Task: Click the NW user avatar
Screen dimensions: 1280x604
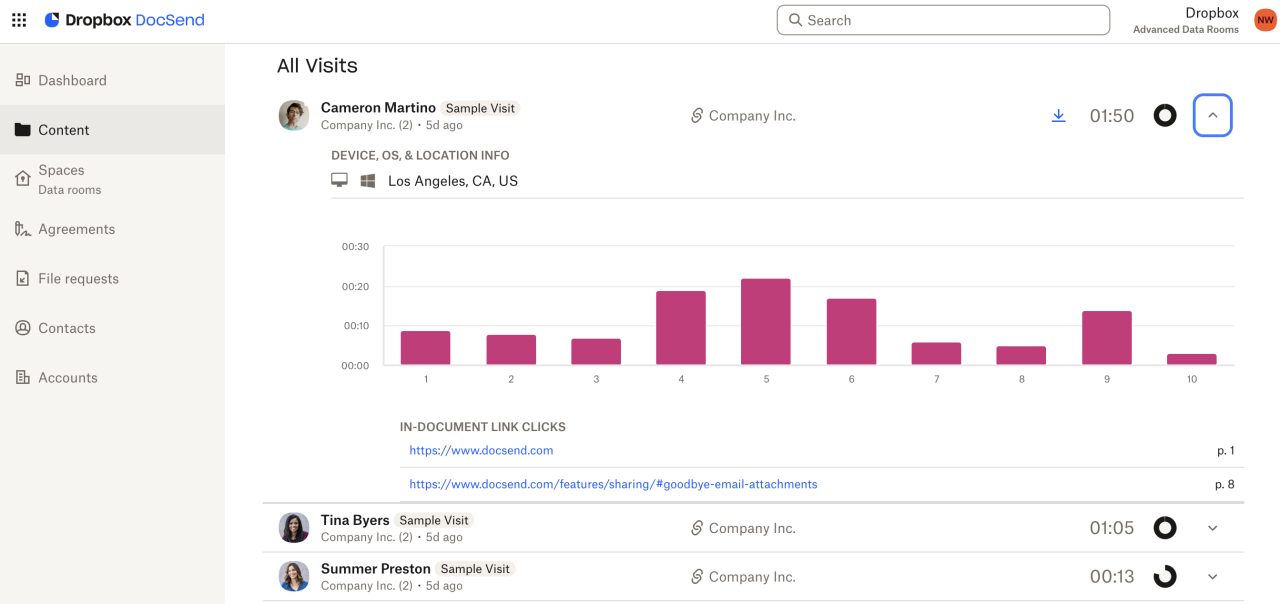Action: point(1264,20)
